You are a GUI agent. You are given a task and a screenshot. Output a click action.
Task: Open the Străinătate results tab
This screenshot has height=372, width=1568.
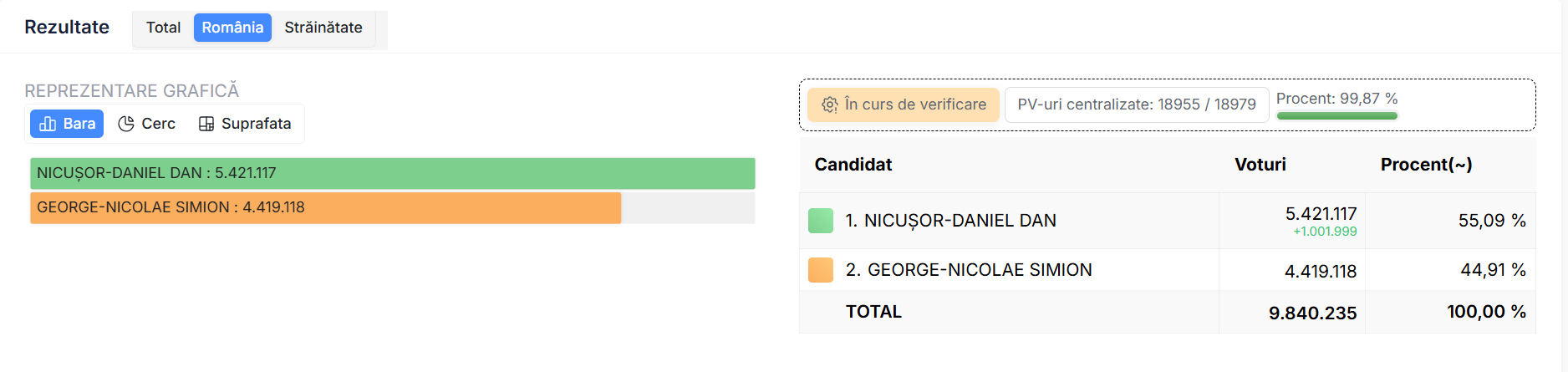click(323, 28)
